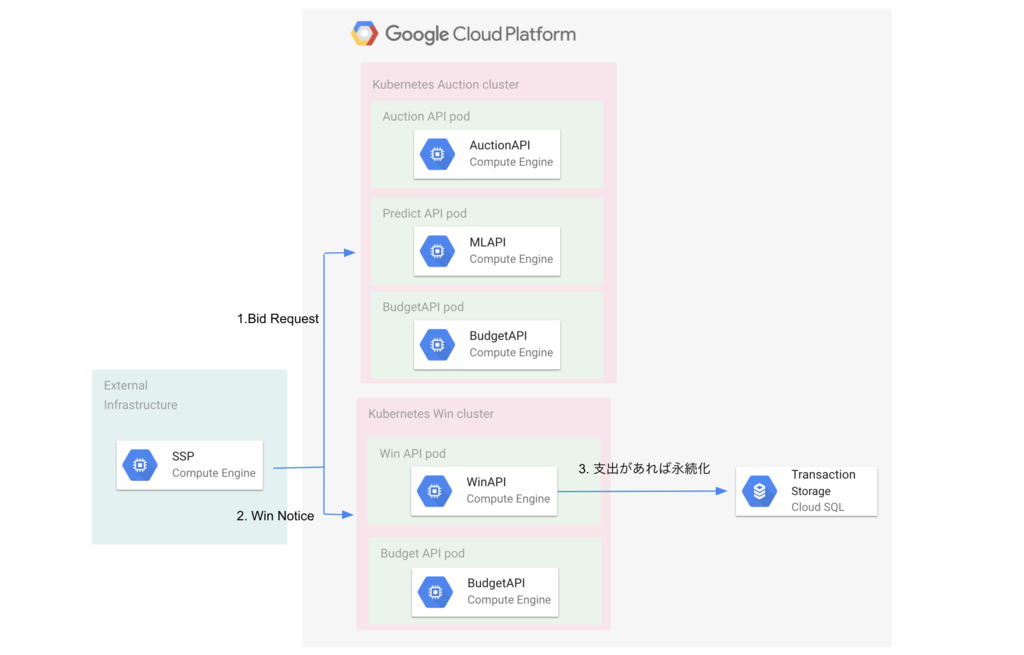Image resolution: width=1024 pixels, height=655 pixels.
Task: Select the AuctionAPI Compute Engine icon
Action: [438, 154]
